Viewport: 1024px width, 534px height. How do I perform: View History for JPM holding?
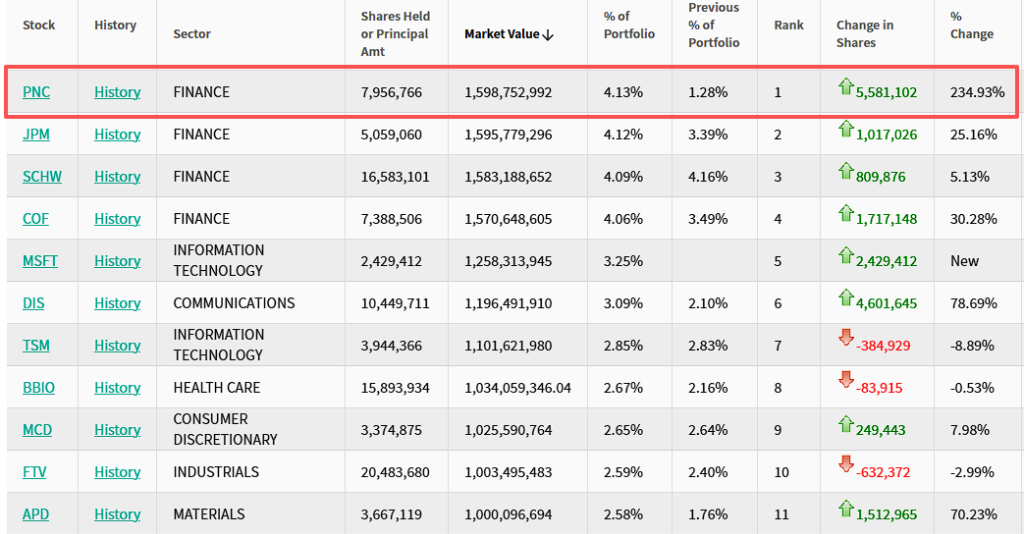click(x=117, y=134)
